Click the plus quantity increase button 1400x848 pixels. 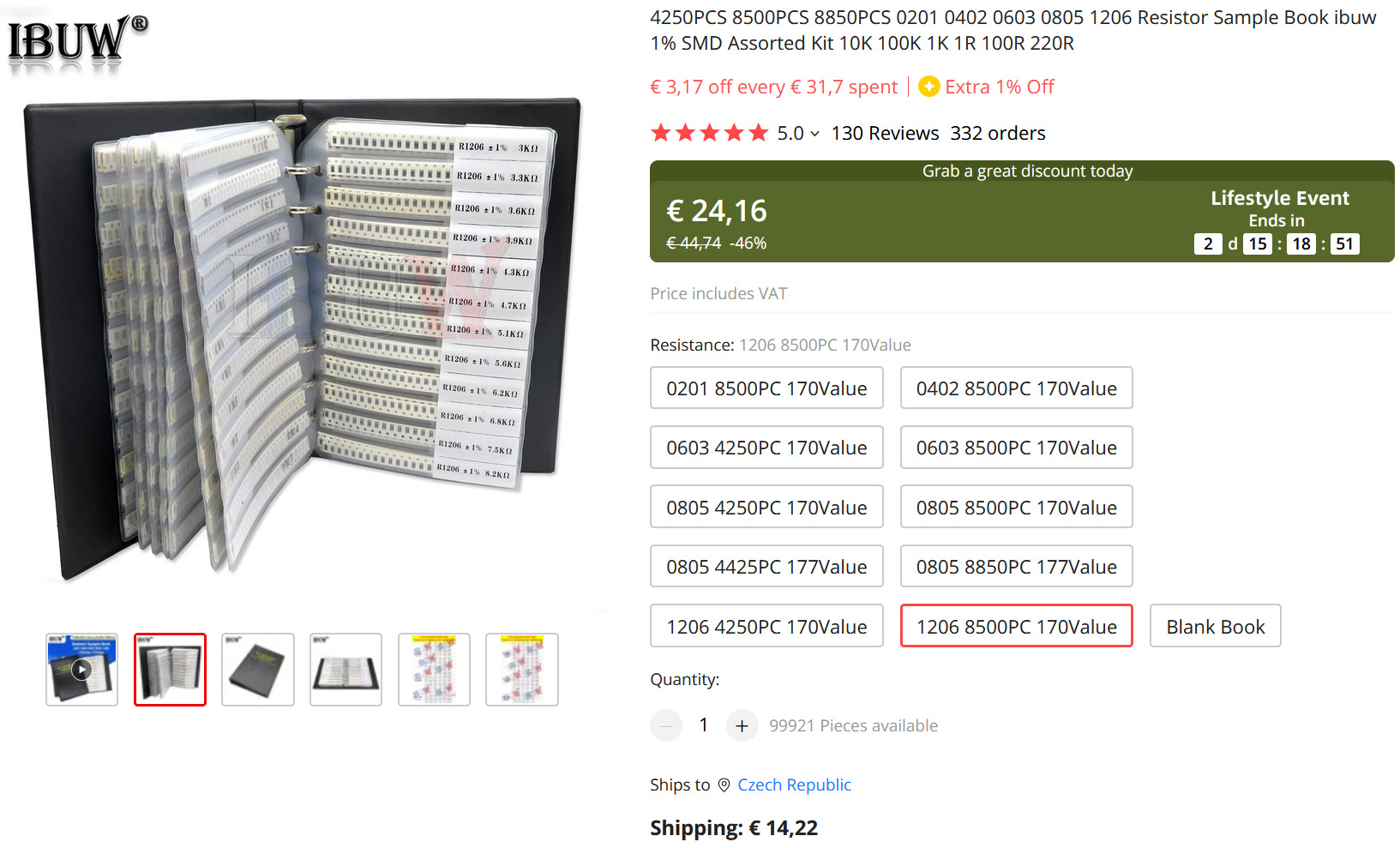tap(742, 725)
